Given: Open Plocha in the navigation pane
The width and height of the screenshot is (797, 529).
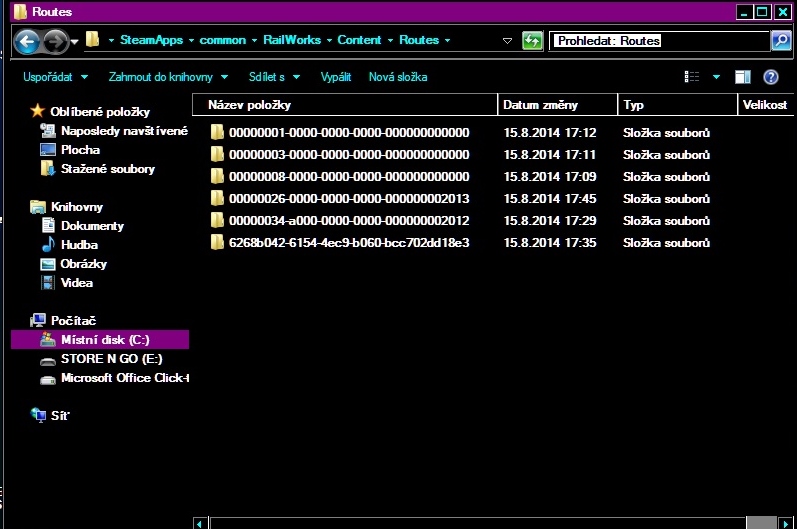Looking at the screenshot, I should click(80, 150).
